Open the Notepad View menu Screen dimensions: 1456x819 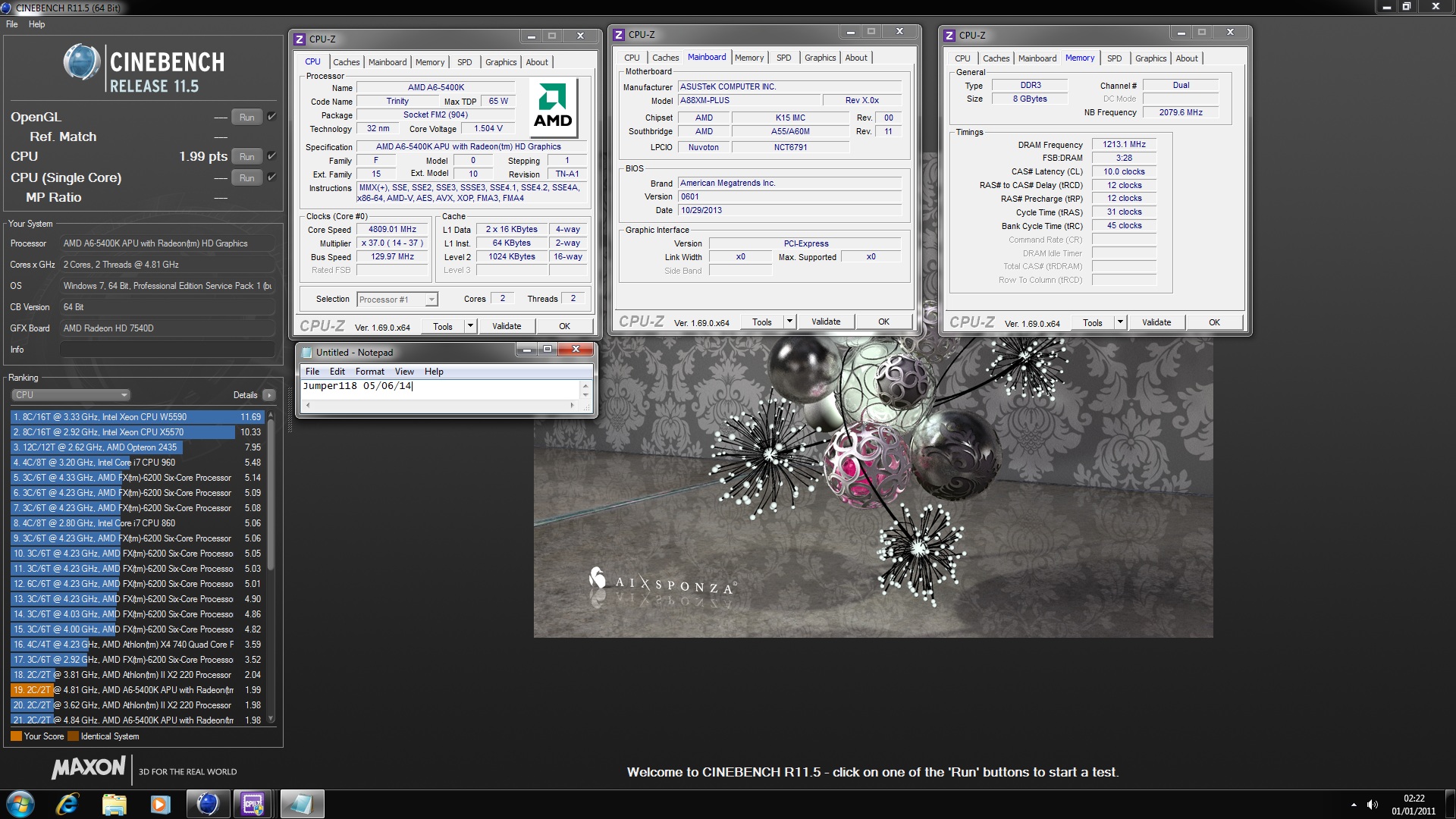[404, 372]
